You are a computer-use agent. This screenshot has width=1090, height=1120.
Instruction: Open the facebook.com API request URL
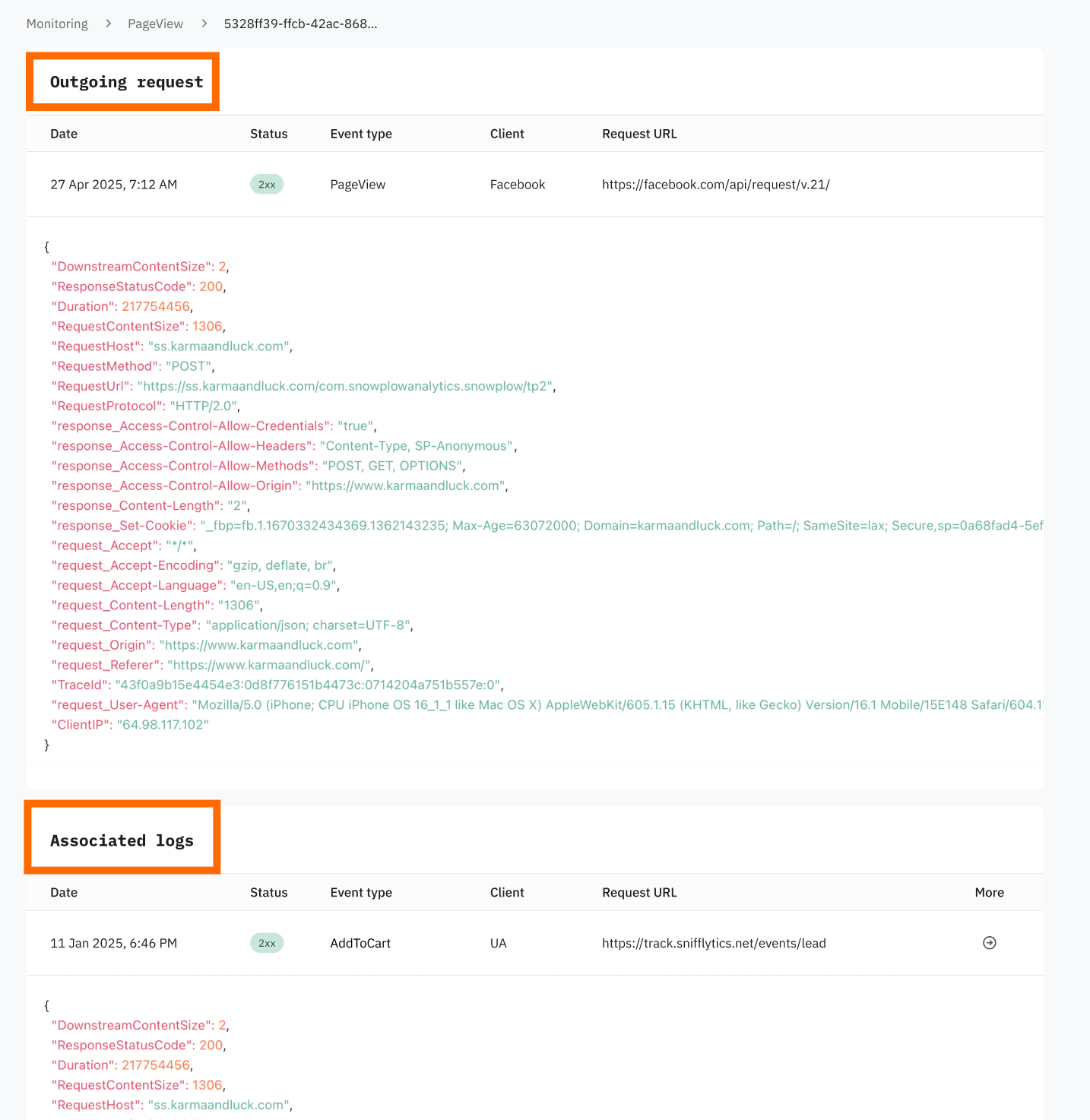715,185
